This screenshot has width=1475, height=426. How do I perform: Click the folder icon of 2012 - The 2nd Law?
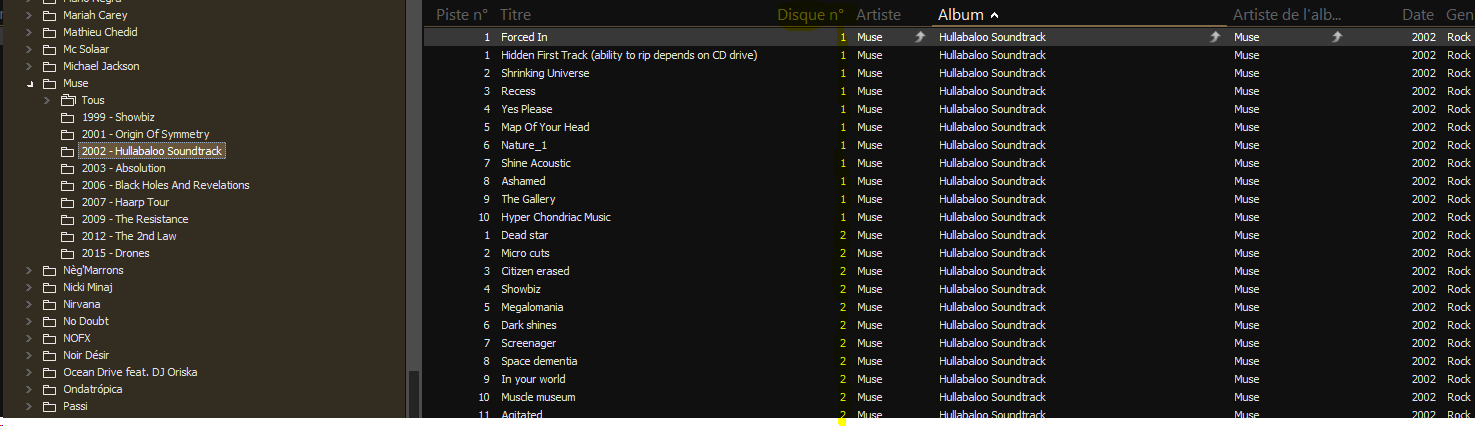coord(68,236)
